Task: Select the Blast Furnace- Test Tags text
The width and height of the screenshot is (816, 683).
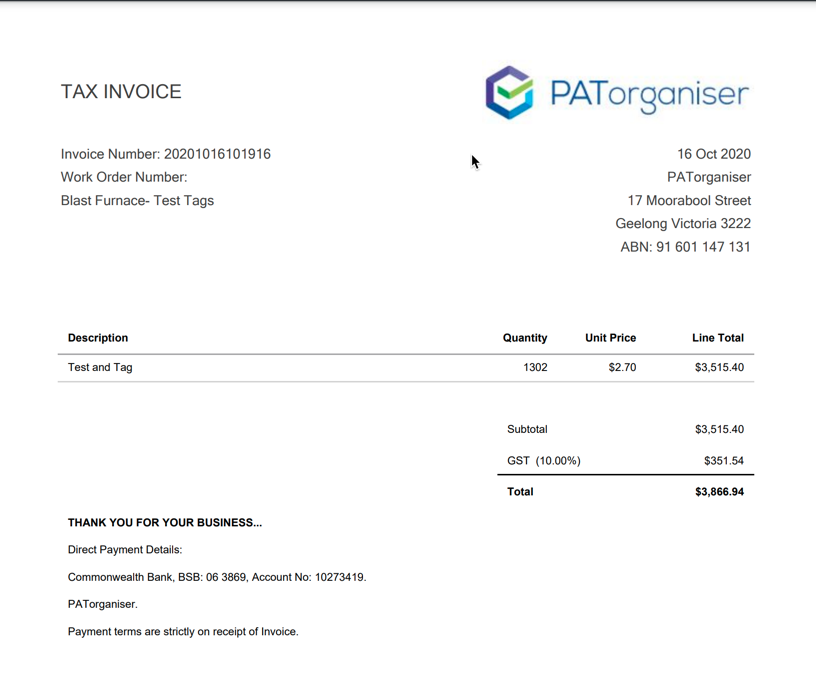Action: (137, 200)
